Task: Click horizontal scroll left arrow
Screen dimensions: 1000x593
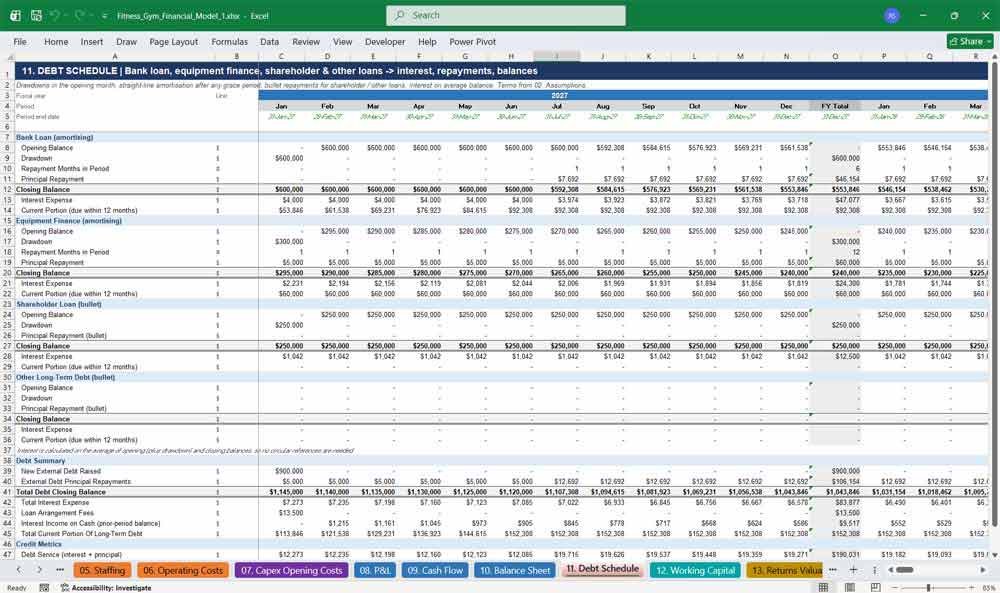Action: pyautogui.click(x=890, y=570)
